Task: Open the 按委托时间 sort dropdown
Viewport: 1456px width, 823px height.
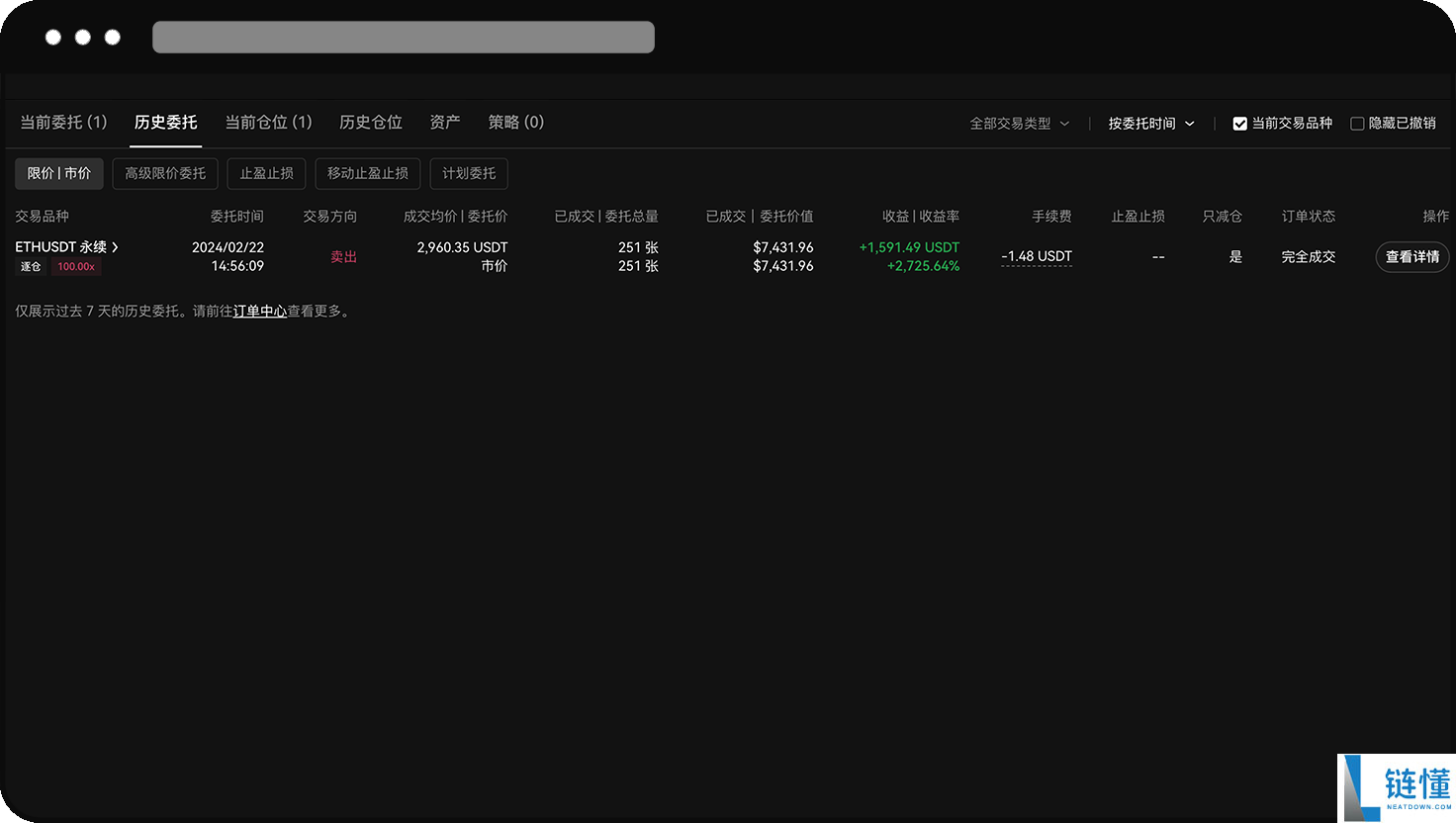Action: 1150,123
